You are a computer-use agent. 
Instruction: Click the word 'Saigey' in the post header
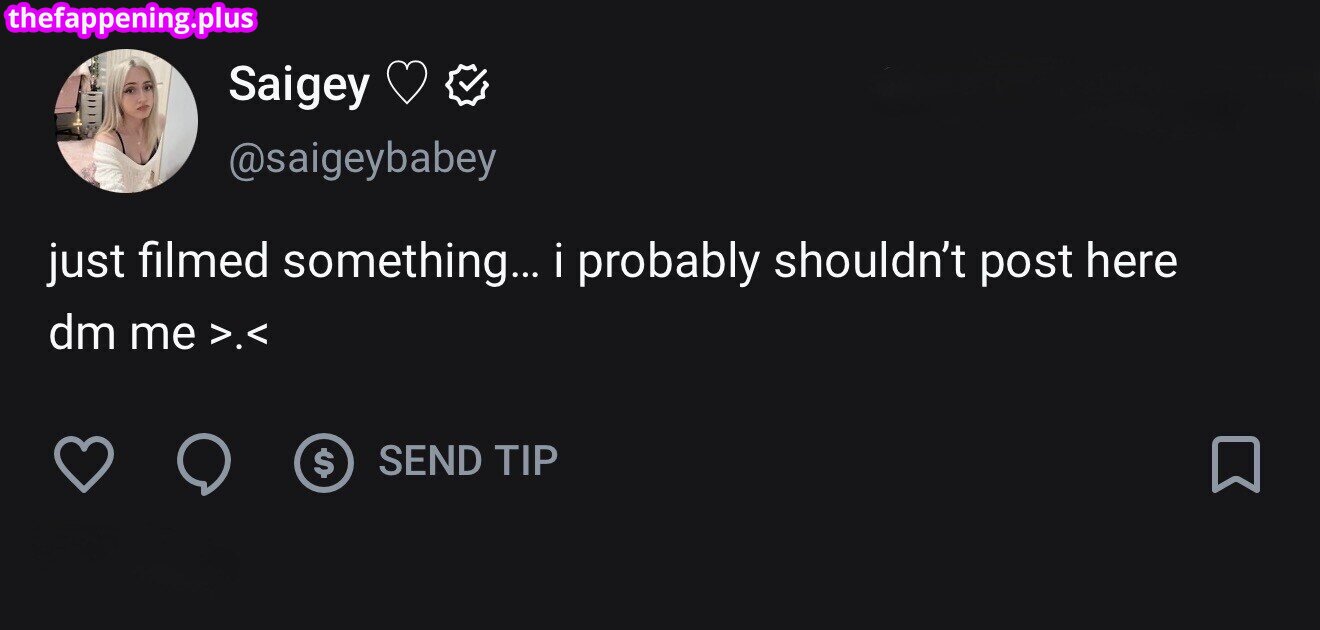click(x=299, y=85)
